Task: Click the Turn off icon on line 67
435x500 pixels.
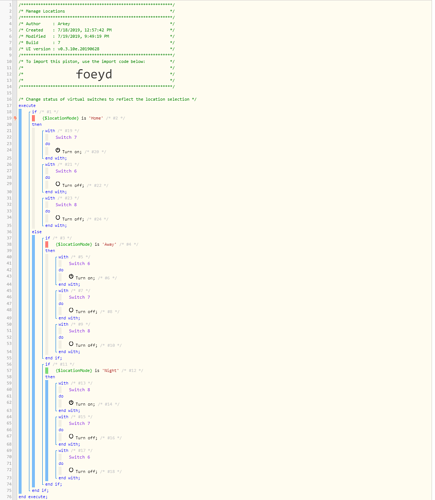Action: 71,437
